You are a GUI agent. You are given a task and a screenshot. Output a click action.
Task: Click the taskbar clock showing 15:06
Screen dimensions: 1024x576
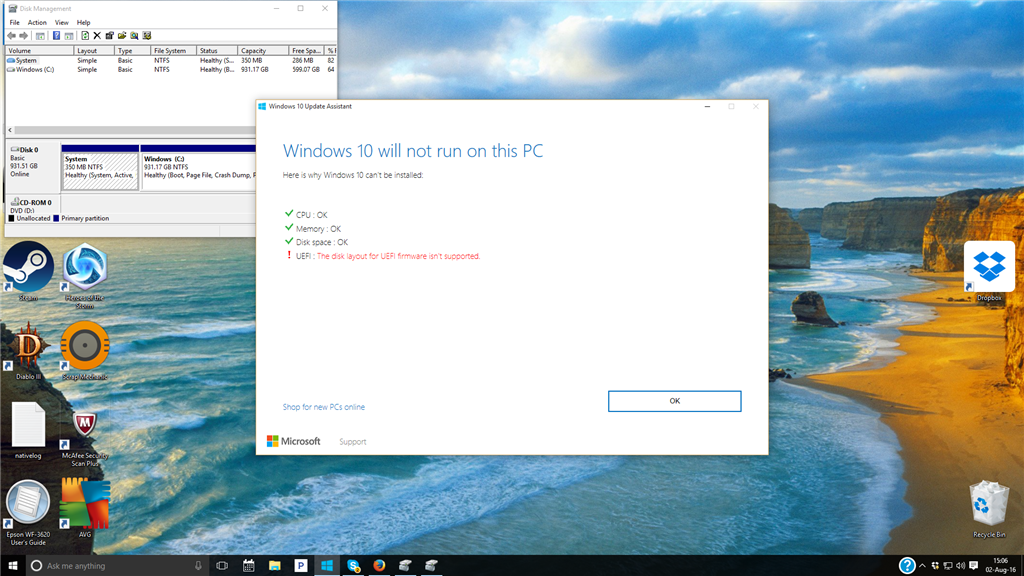click(x=1000, y=566)
